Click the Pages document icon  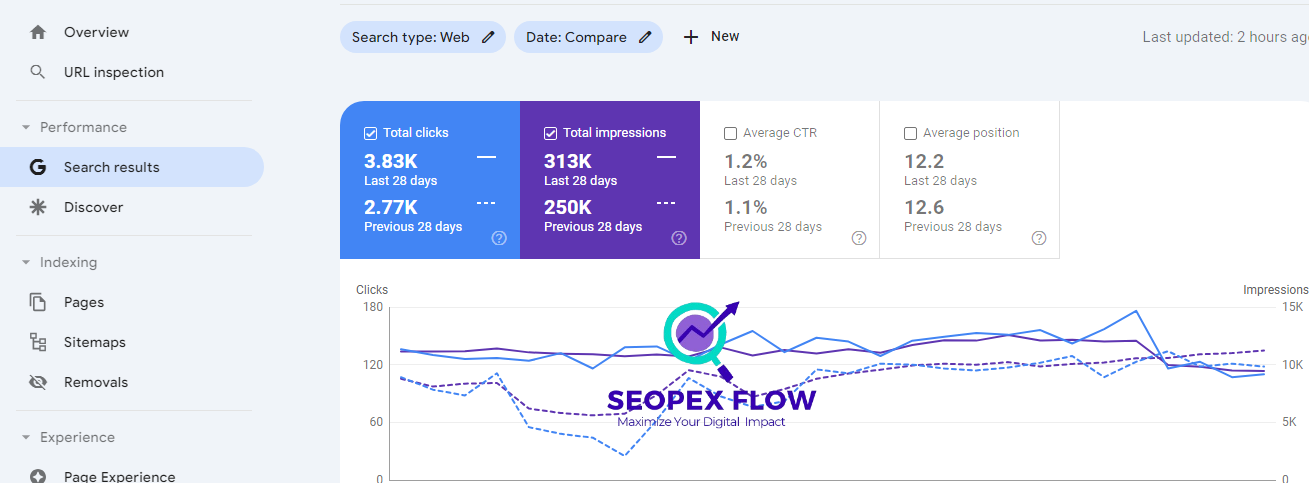click(x=38, y=302)
